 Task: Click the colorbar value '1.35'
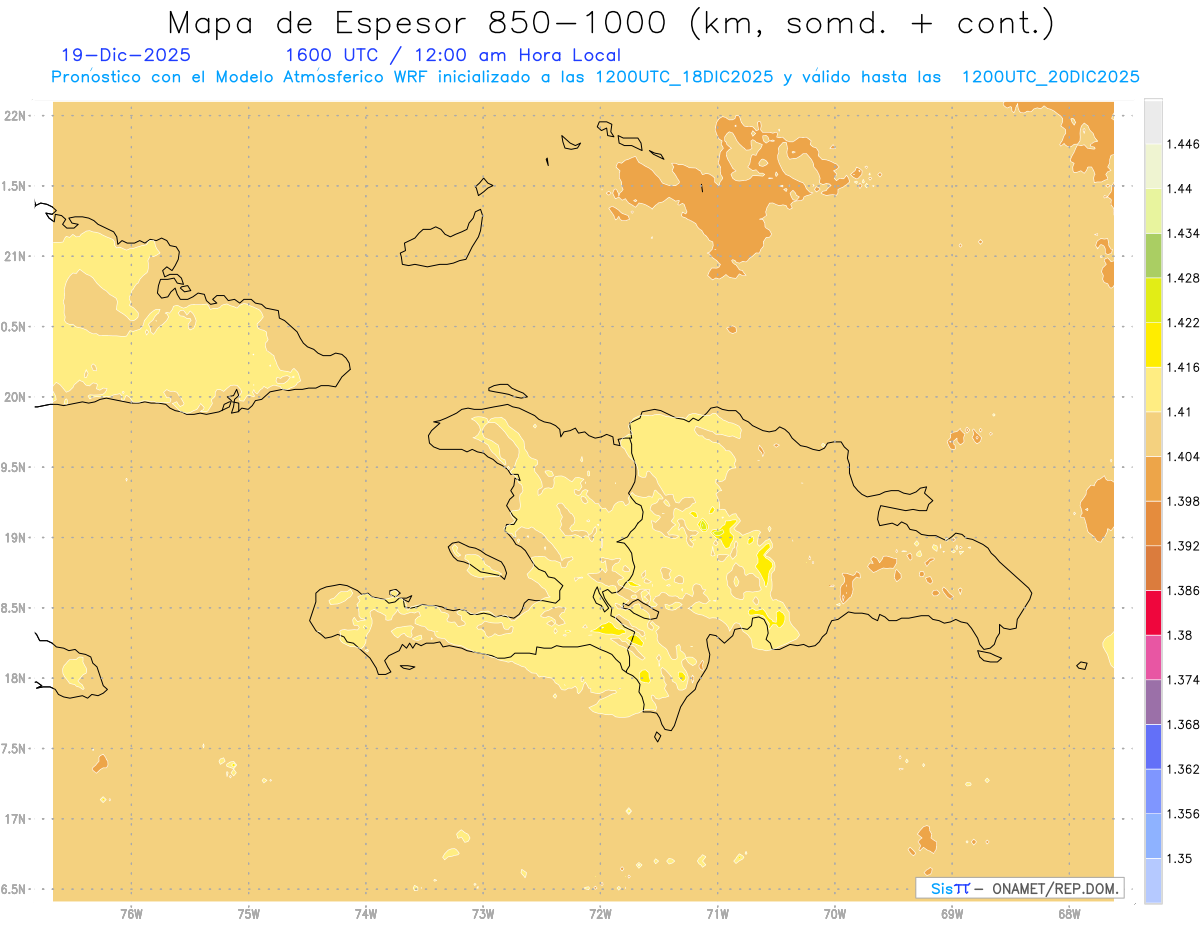pyautogui.click(x=1180, y=858)
